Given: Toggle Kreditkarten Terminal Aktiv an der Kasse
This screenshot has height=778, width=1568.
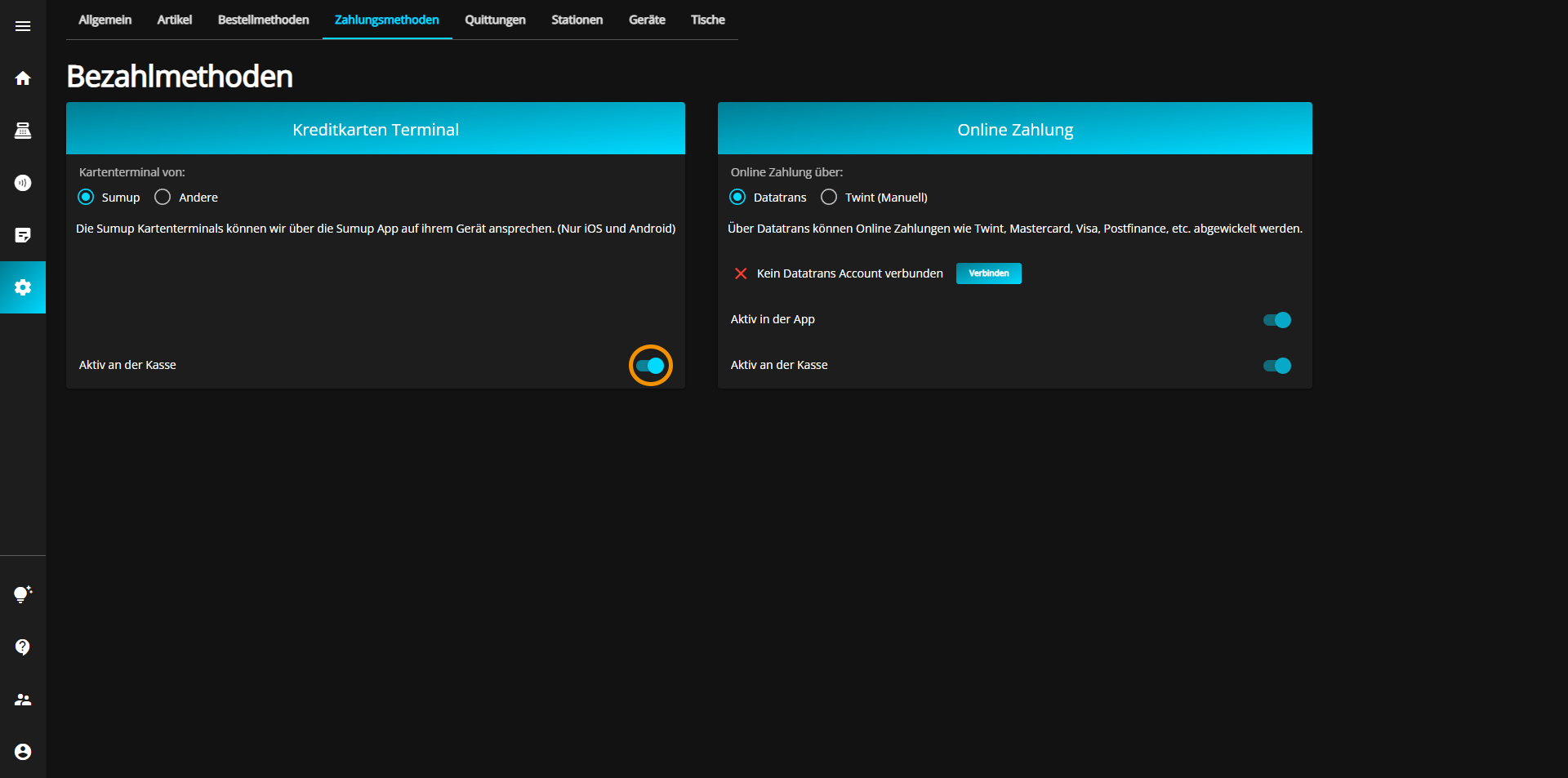Looking at the screenshot, I should pyautogui.click(x=650, y=366).
